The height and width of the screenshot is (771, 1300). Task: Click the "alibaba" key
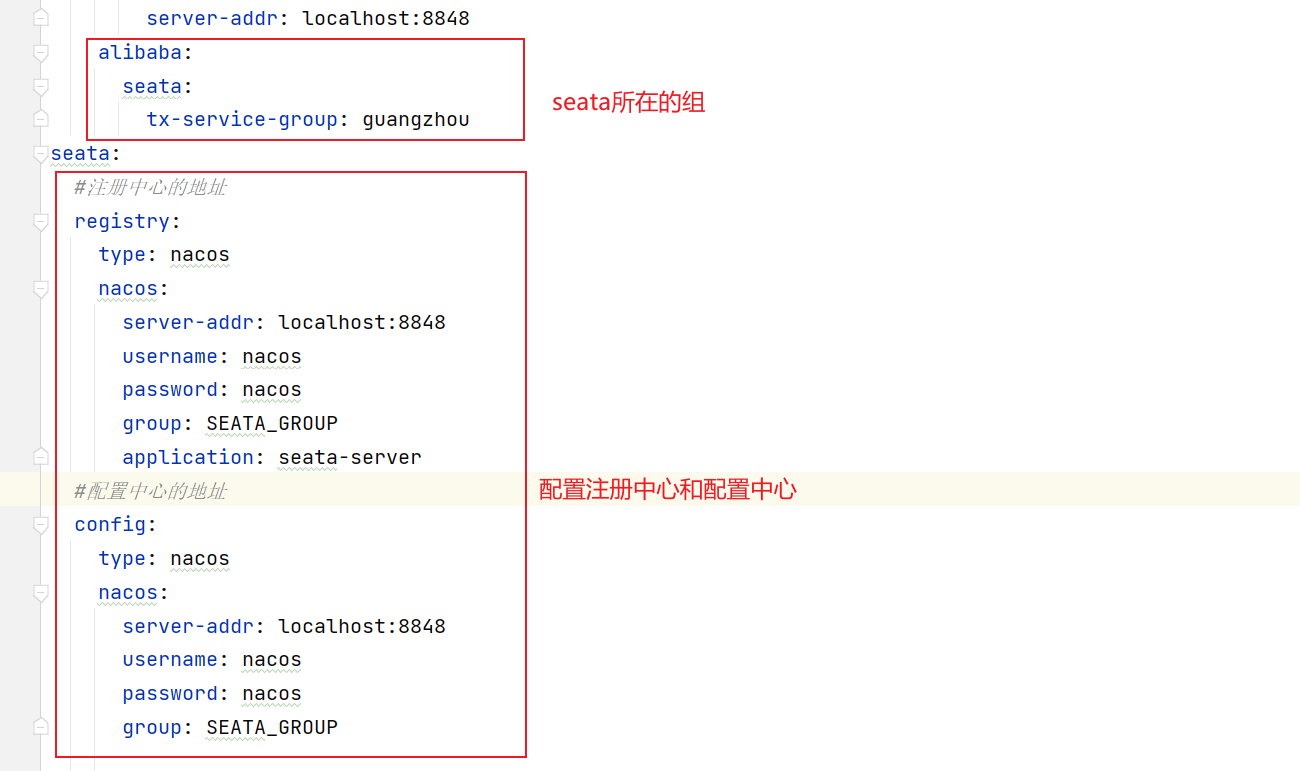[x=140, y=52]
